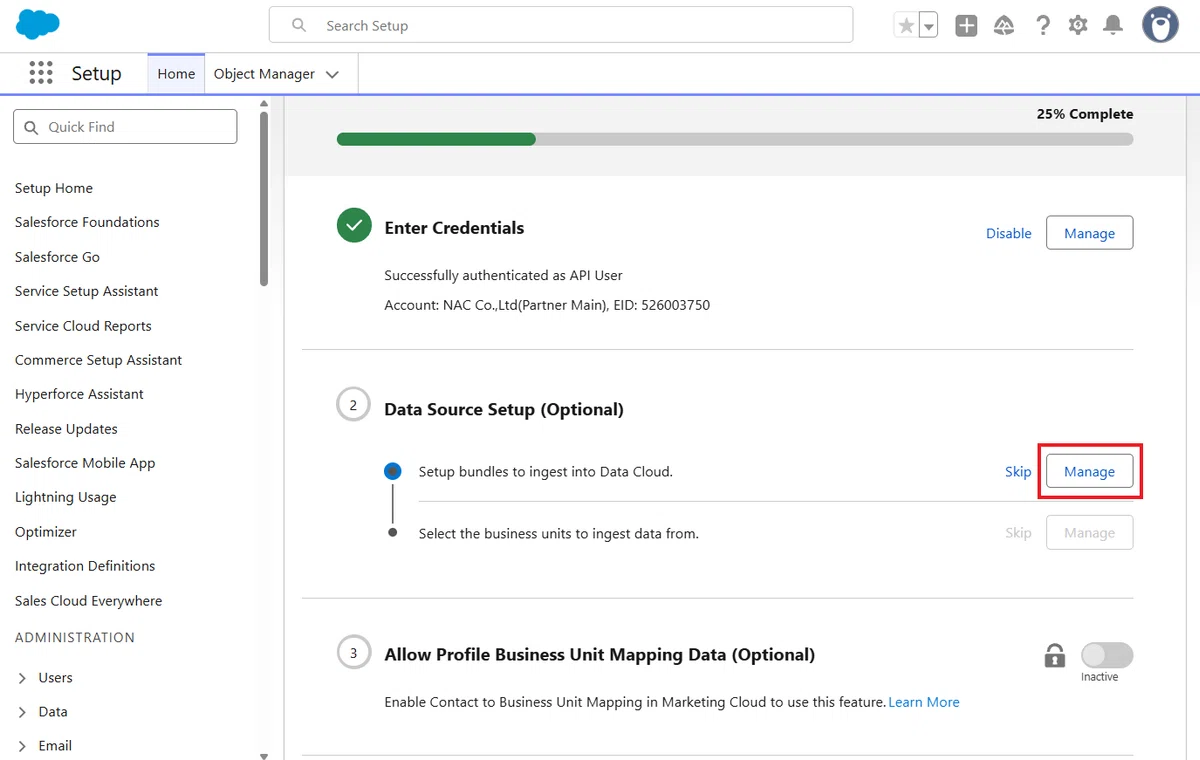Open Salesforce Mobile App in sidebar

[85, 463]
